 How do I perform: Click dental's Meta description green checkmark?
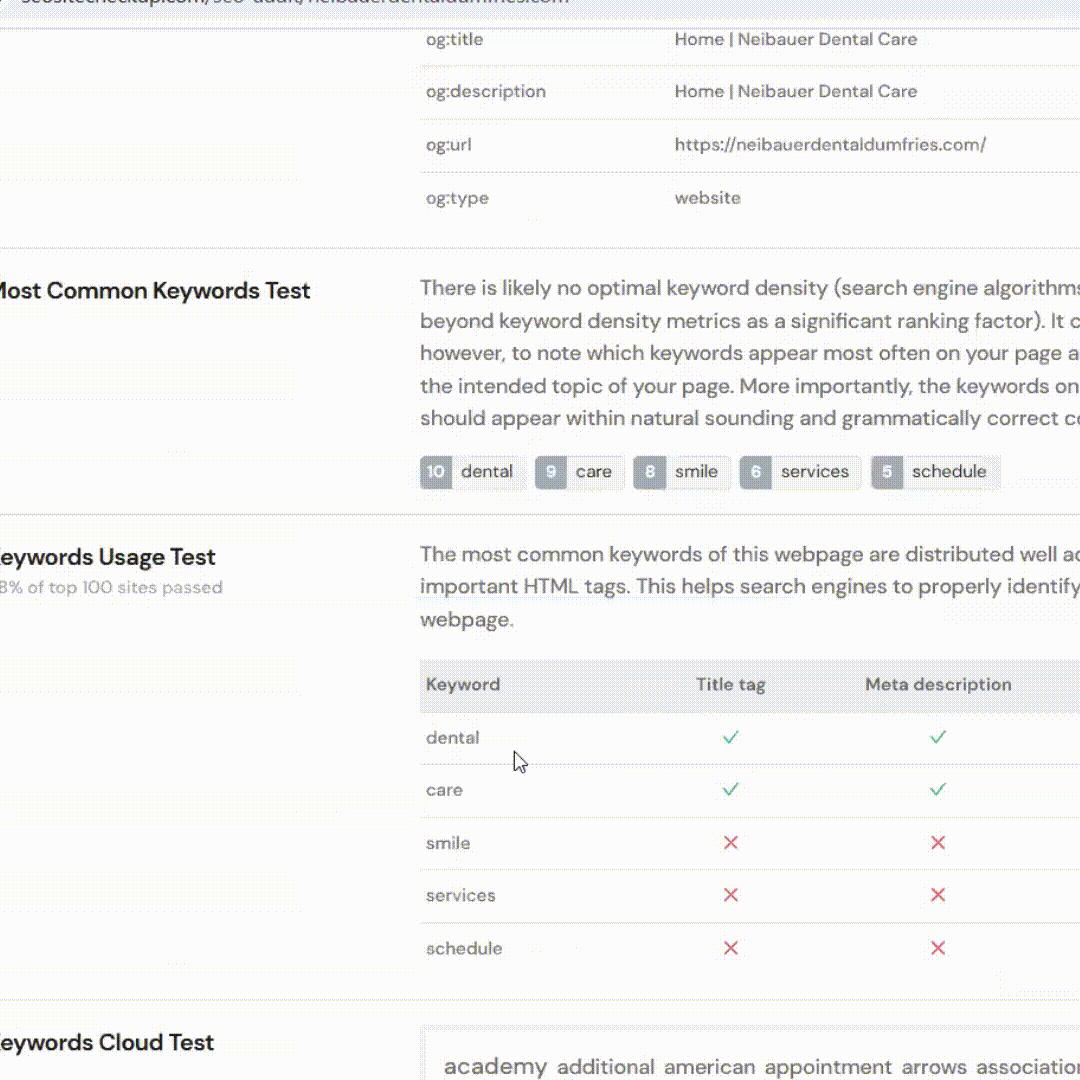tap(937, 737)
